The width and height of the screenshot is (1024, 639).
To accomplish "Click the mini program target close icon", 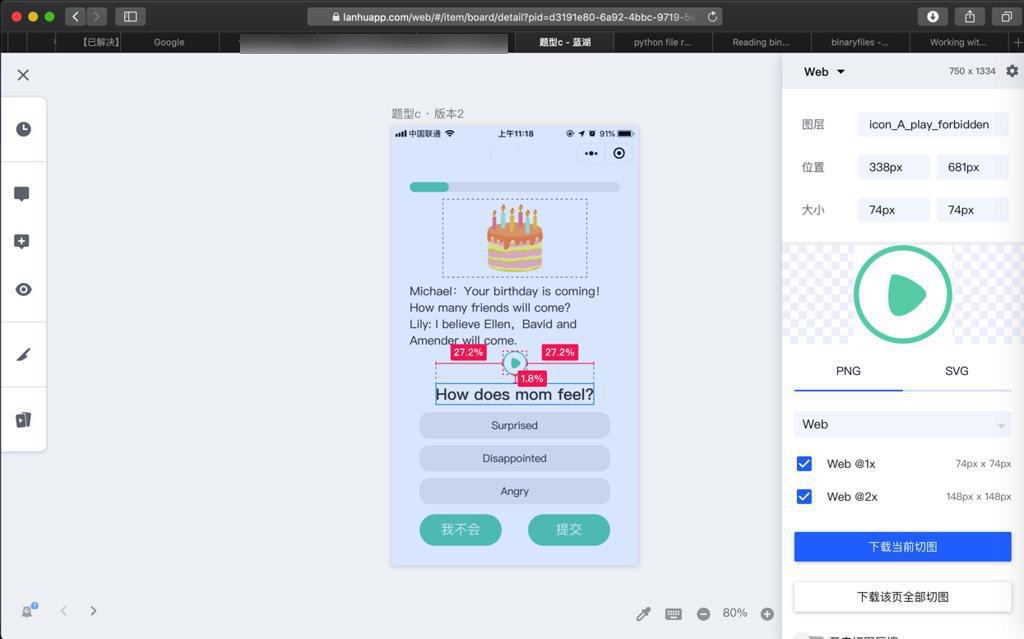I will click(x=619, y=154).
